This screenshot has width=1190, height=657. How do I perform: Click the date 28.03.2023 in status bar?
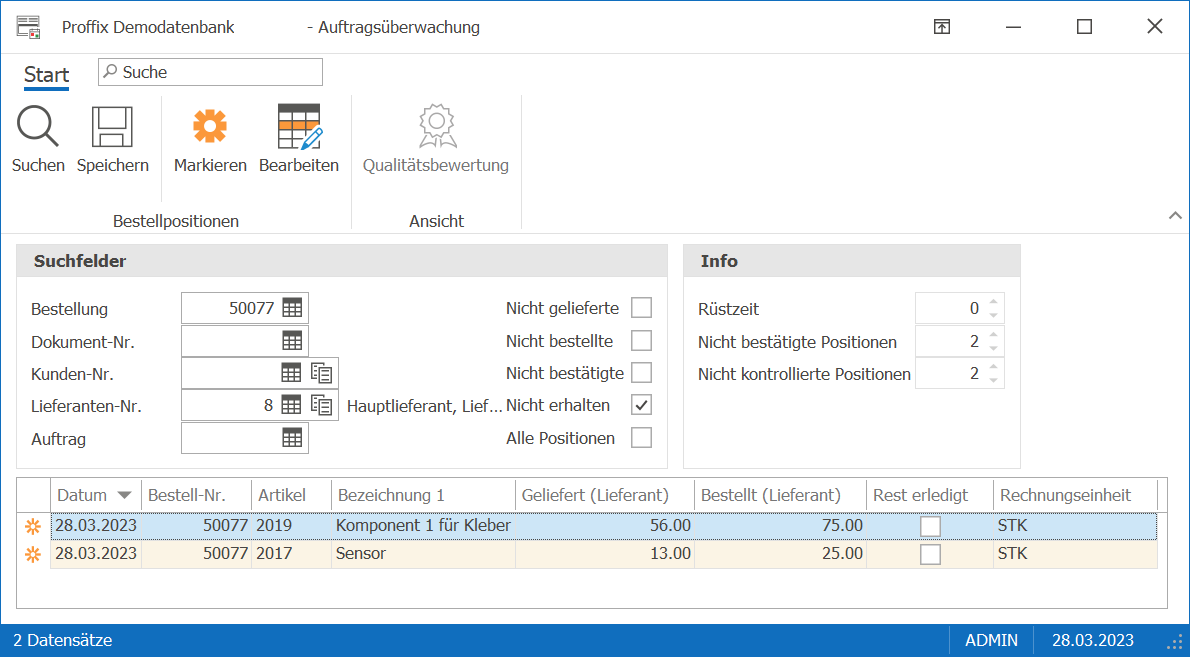click(x=1093, y=640)
